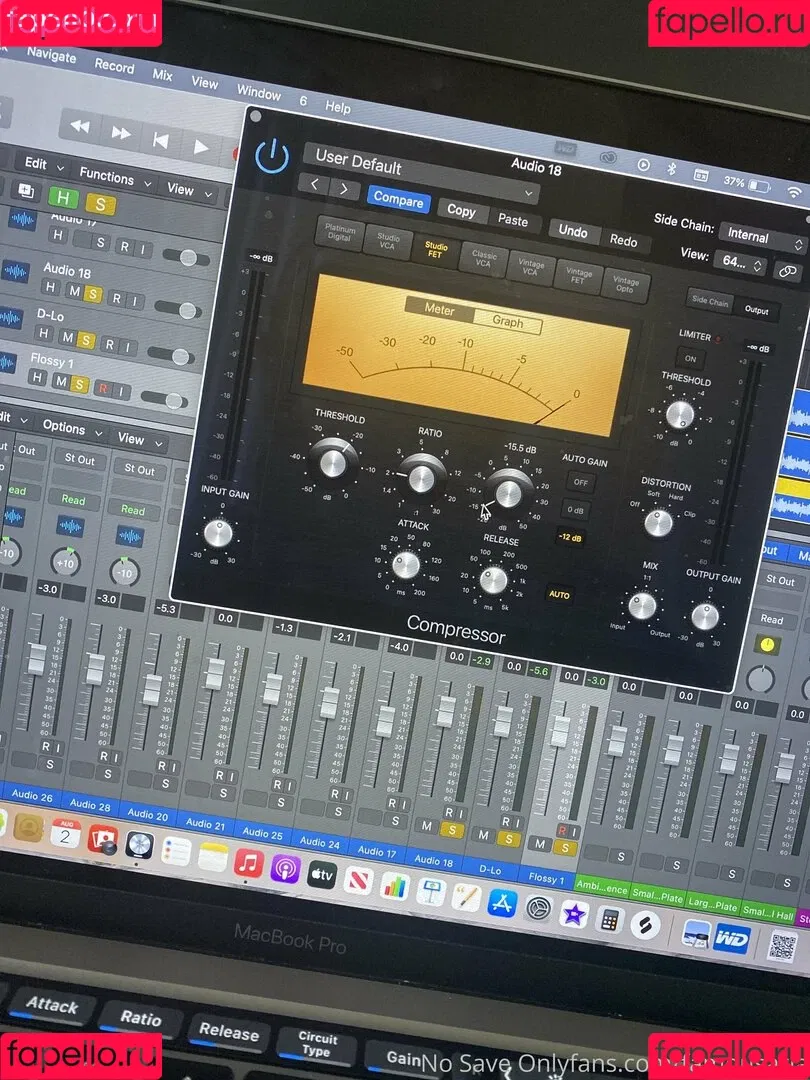Click the Wi-Fi icon in the menu bar
The width and height of the screenshot is (810, 1080).
pyautogui.click(x=796, y=192)
